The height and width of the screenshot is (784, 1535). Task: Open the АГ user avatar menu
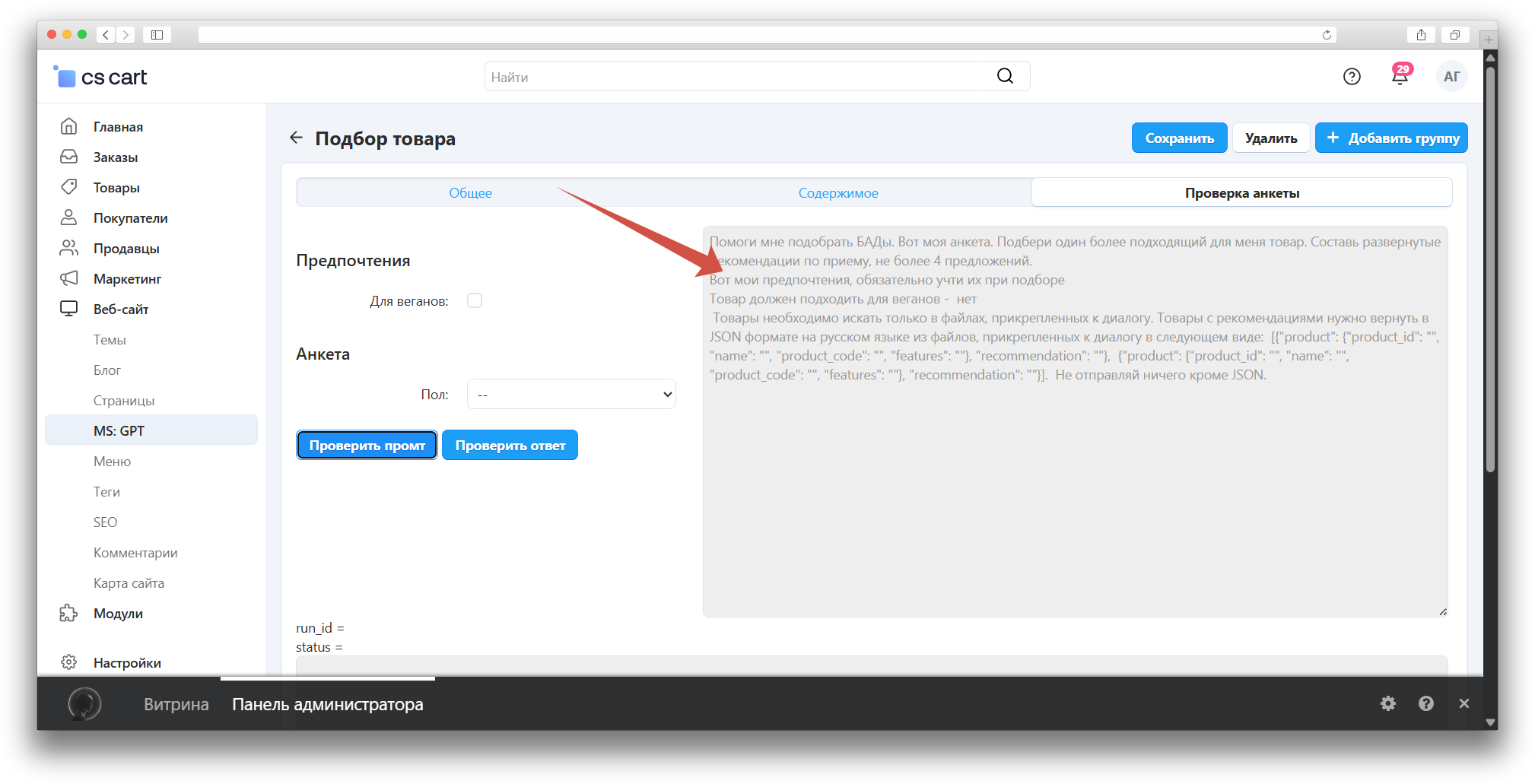point(1451,77)
